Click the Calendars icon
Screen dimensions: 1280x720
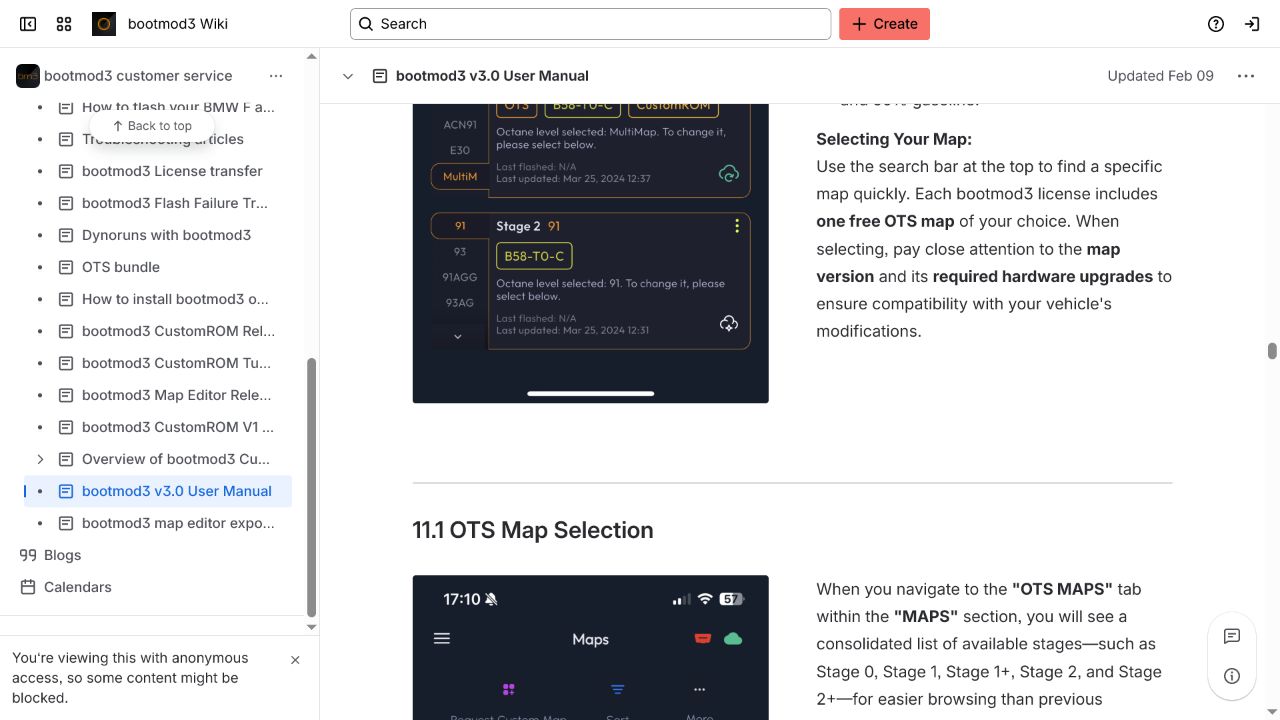click(28, 587)
